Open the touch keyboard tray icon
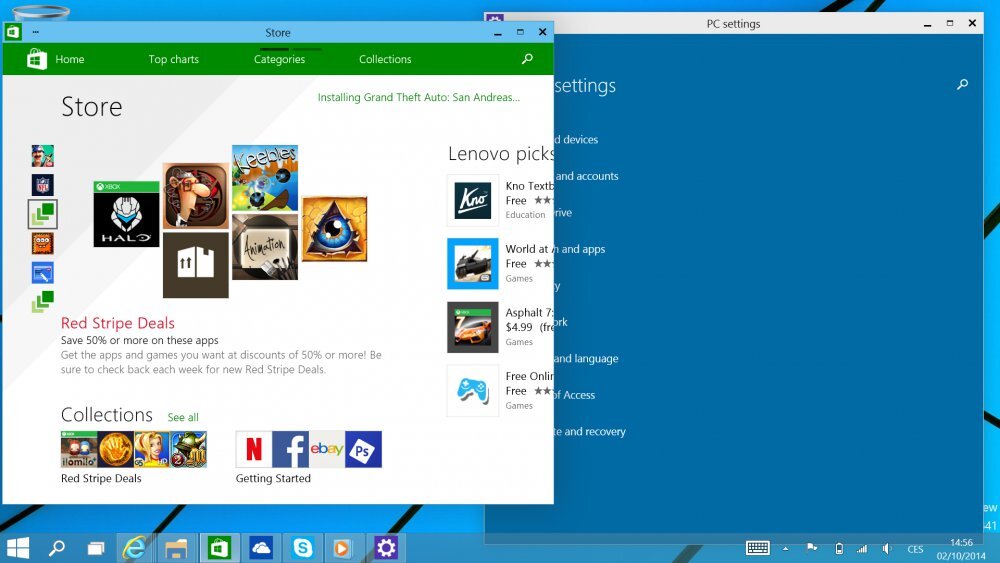 coord(758,548)
